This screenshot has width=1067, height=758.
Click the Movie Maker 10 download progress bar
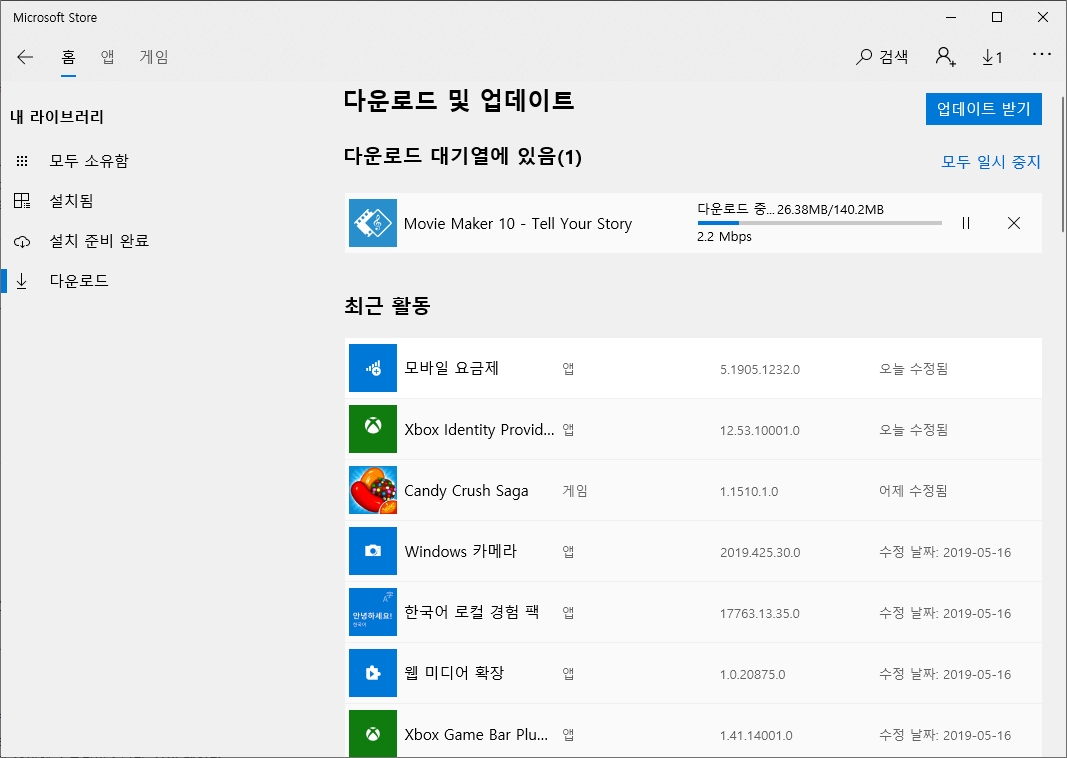click(819, 223)
